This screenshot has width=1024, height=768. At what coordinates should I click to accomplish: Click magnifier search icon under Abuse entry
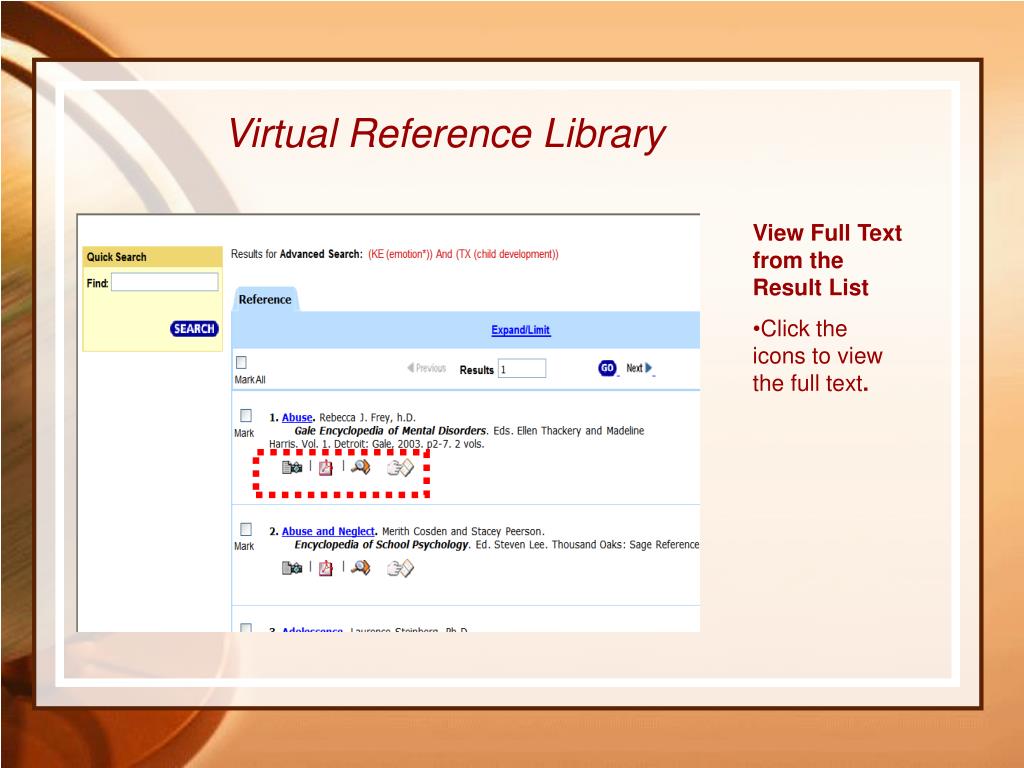tap(360, 467)
